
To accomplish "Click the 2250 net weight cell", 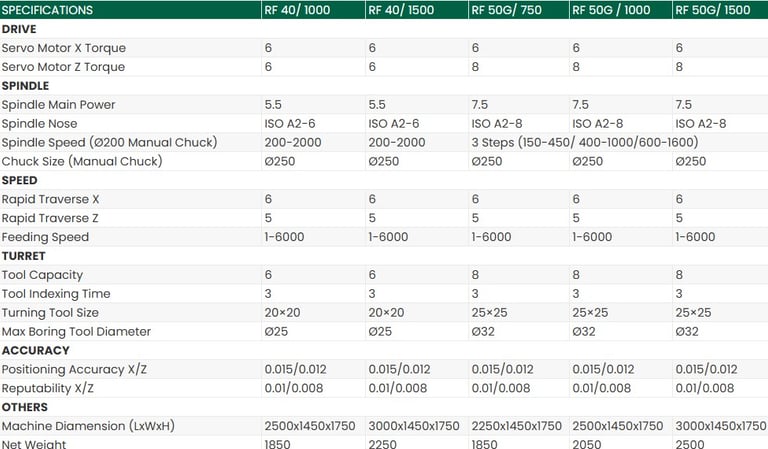I will click(383, 444).
